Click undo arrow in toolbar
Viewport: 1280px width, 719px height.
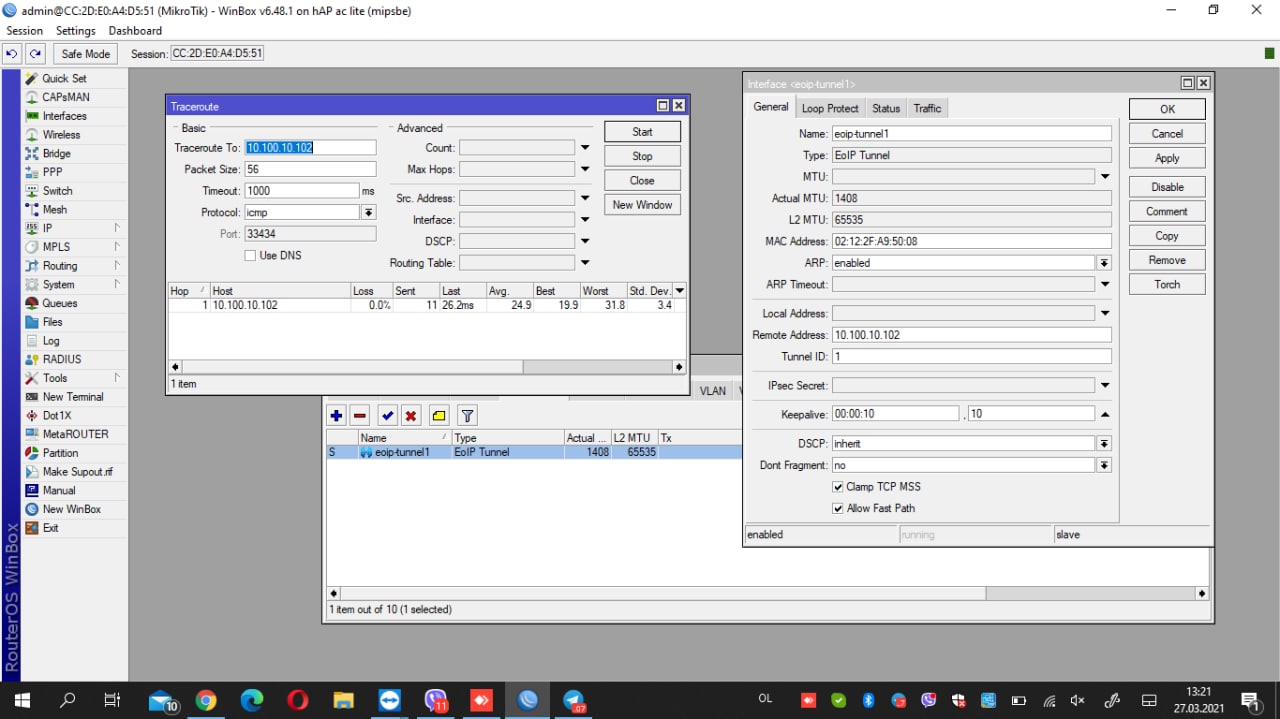(12, 54)
